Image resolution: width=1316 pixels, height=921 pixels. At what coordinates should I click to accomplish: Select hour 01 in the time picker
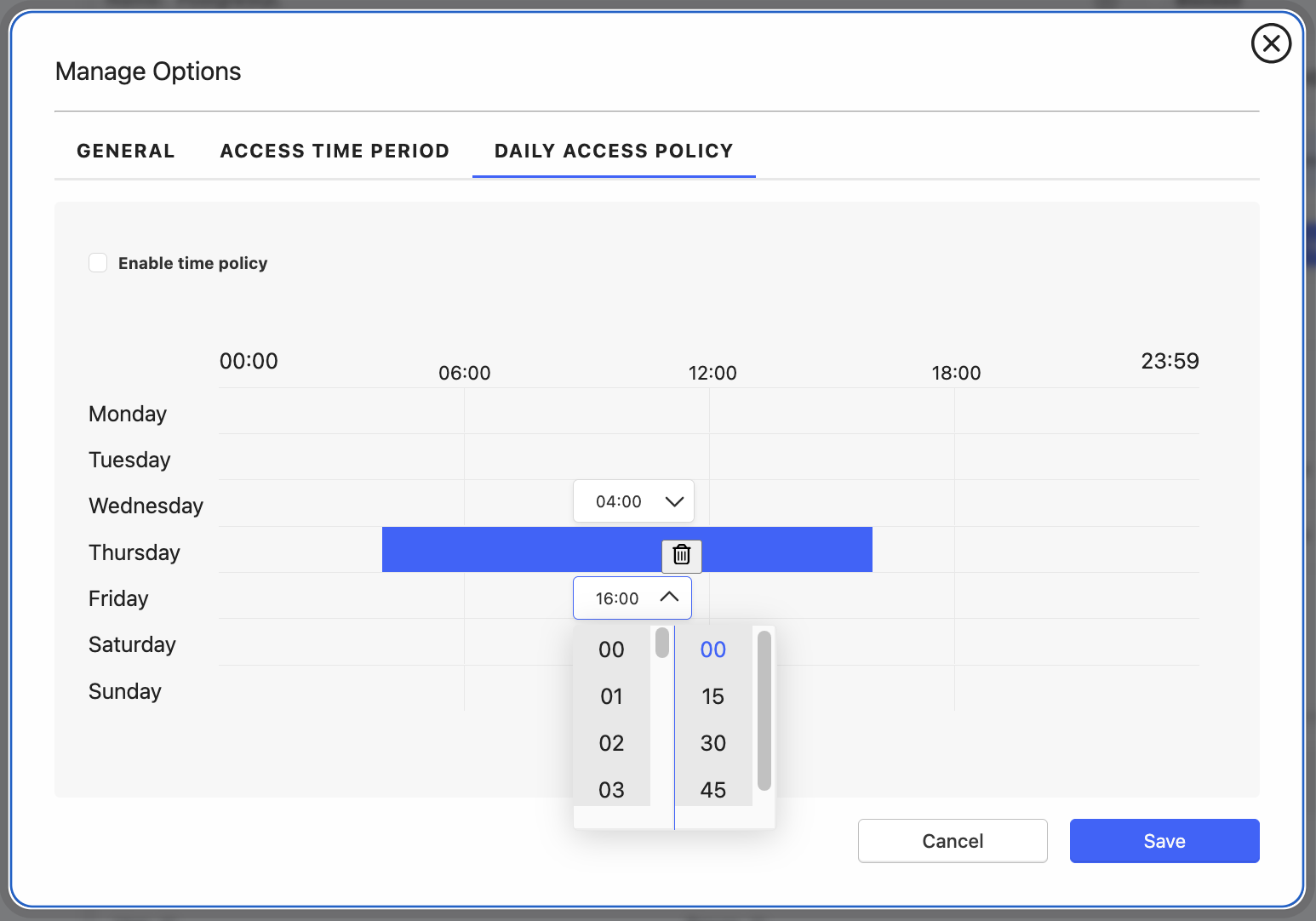[611, 696]
